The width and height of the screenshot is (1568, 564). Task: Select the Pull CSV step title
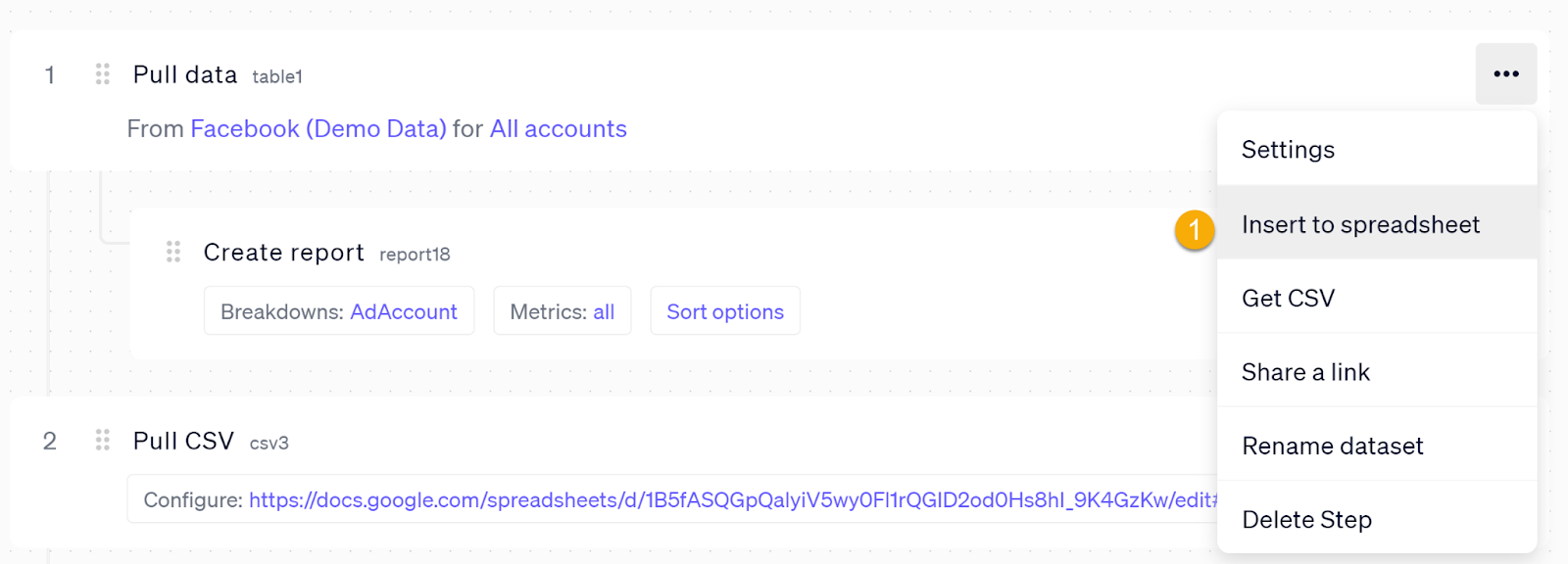click(183, 442)
